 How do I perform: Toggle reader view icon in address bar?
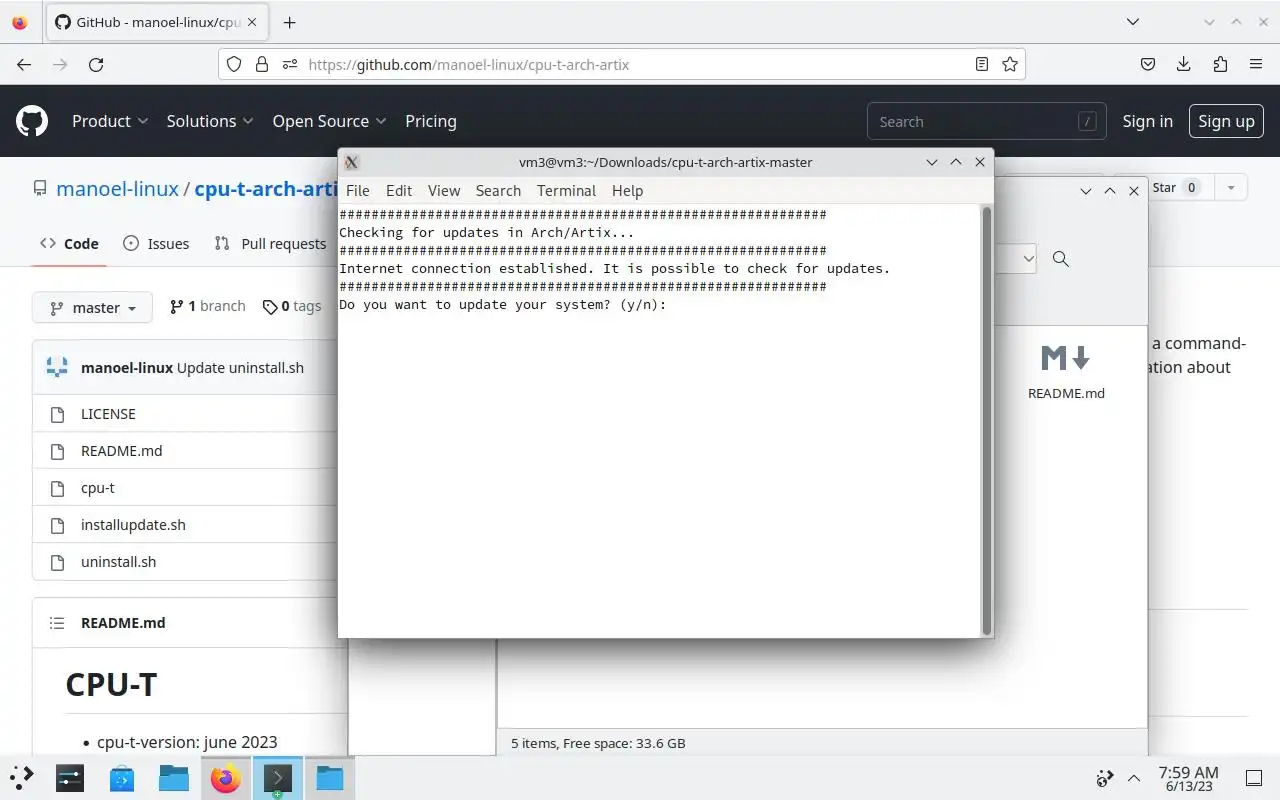coord(982,64)
